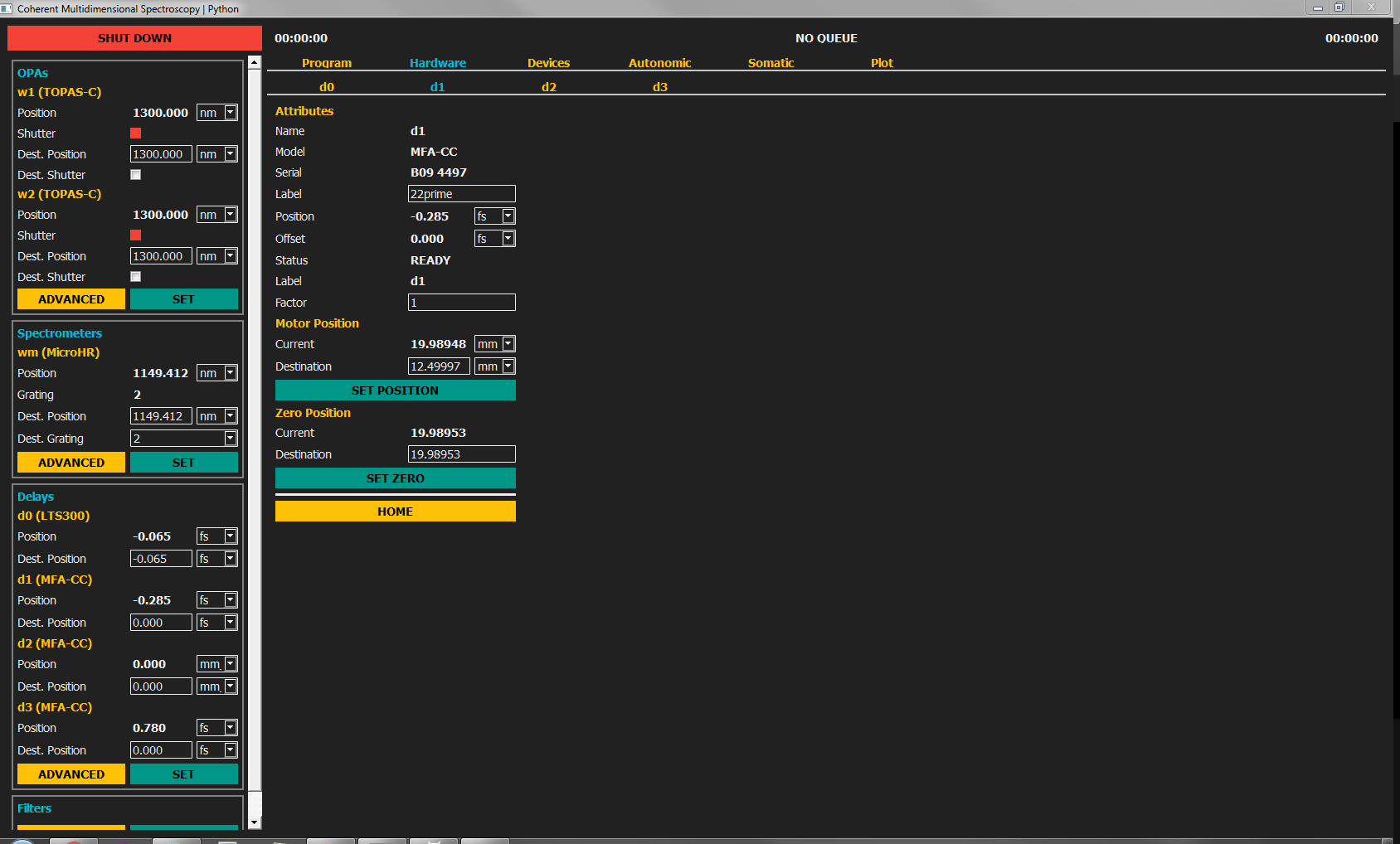Image resolution: width=1400 pixels, height=844 pixels.
Task: Click the red w1 Shutter indicator
Action: (x=136, y=133)
